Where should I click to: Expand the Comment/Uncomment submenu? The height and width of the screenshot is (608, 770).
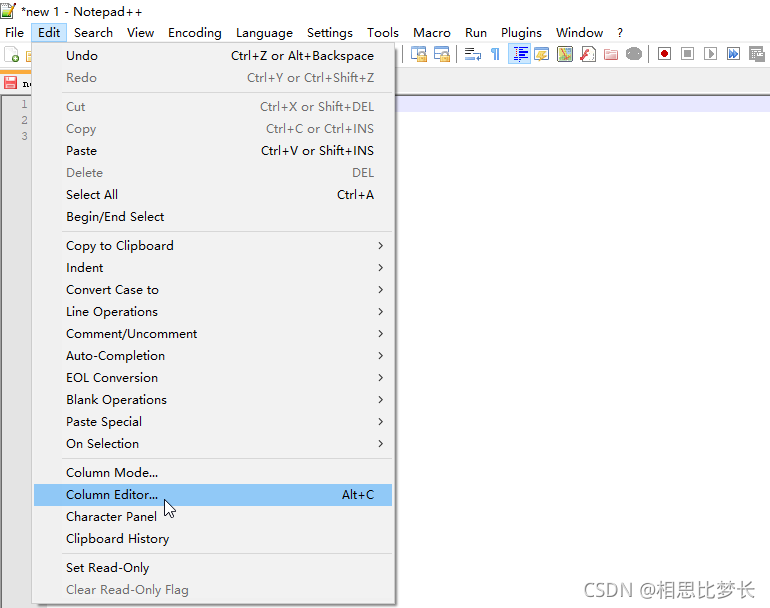click(213, 334)
